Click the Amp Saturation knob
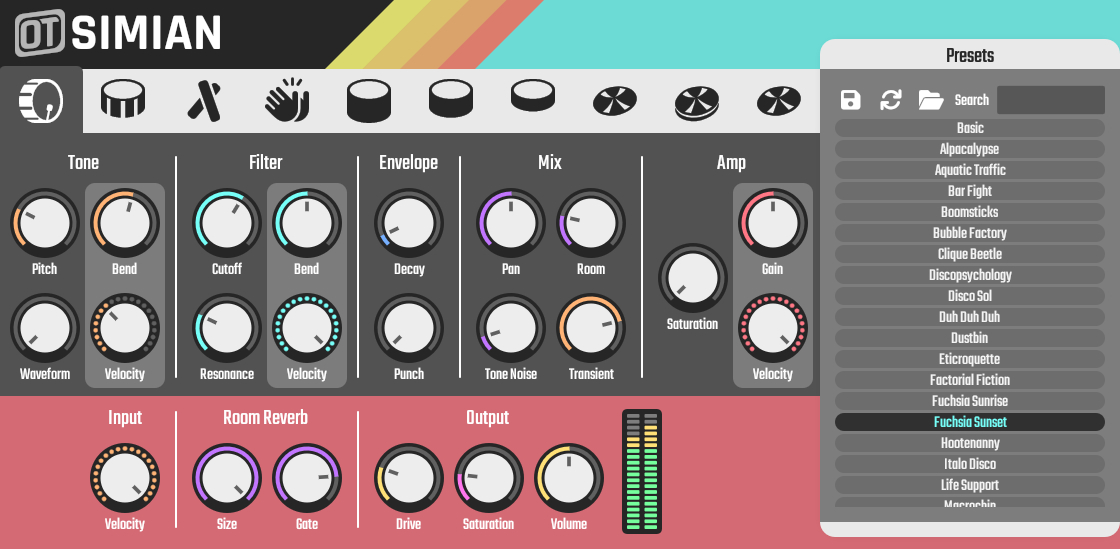Viewport: 1120px width, 549px height. click(693, 278)
